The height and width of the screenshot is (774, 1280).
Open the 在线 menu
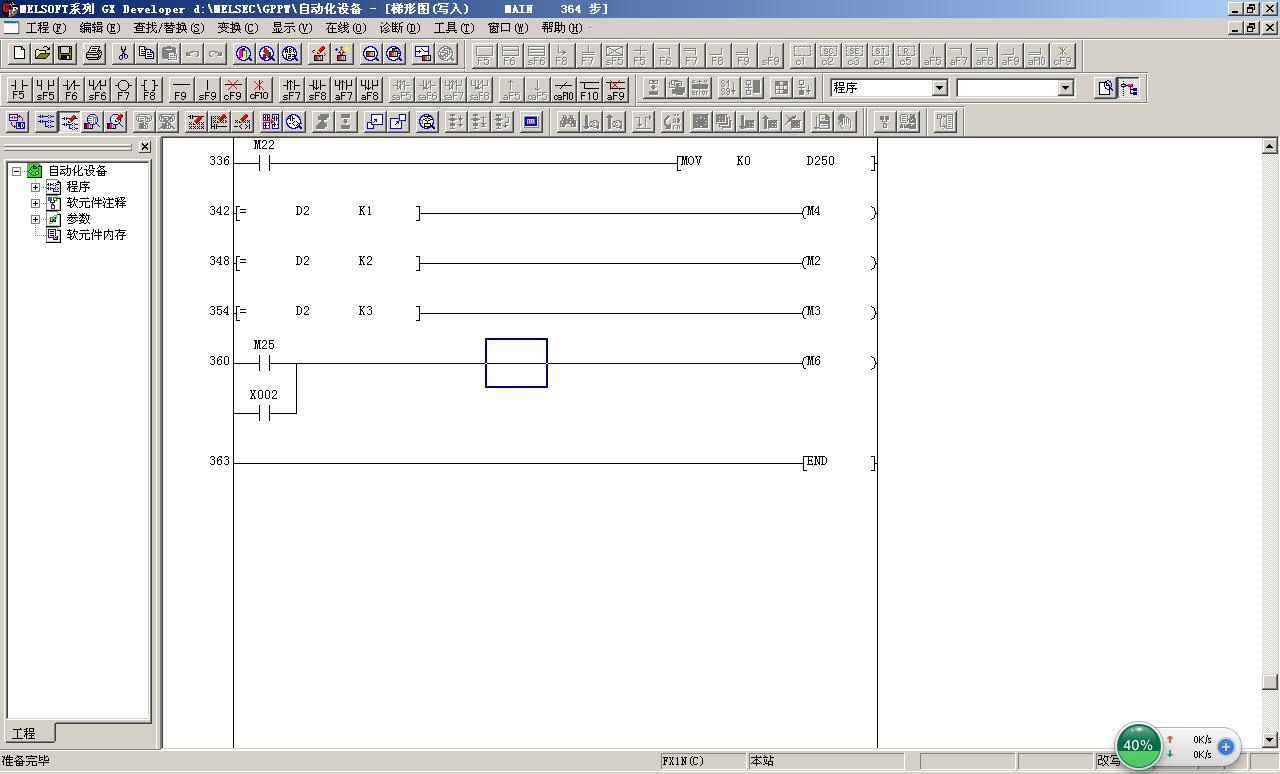coord(346,28)
